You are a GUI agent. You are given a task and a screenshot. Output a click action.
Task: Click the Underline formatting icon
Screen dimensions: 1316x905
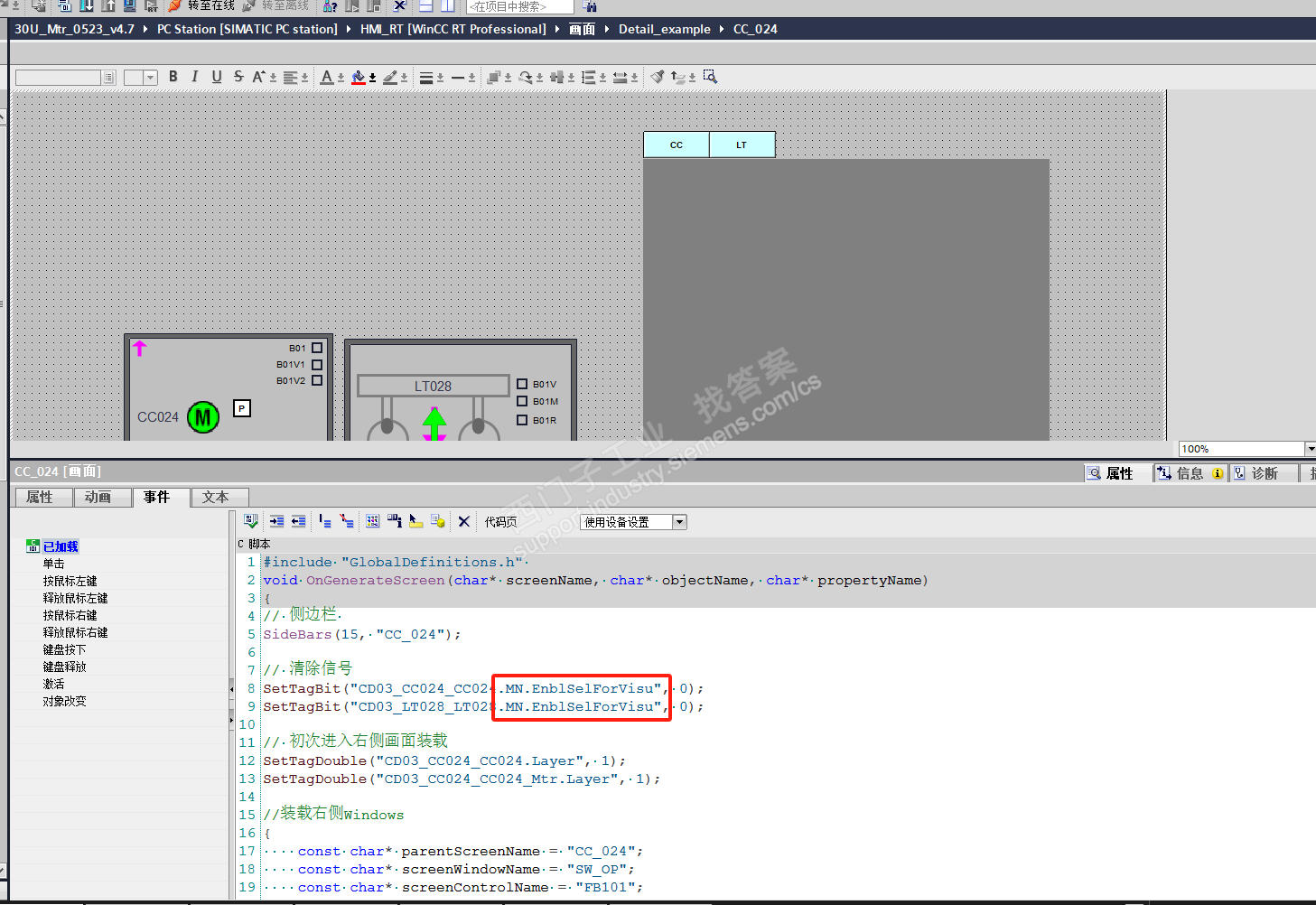coord(217,77)
